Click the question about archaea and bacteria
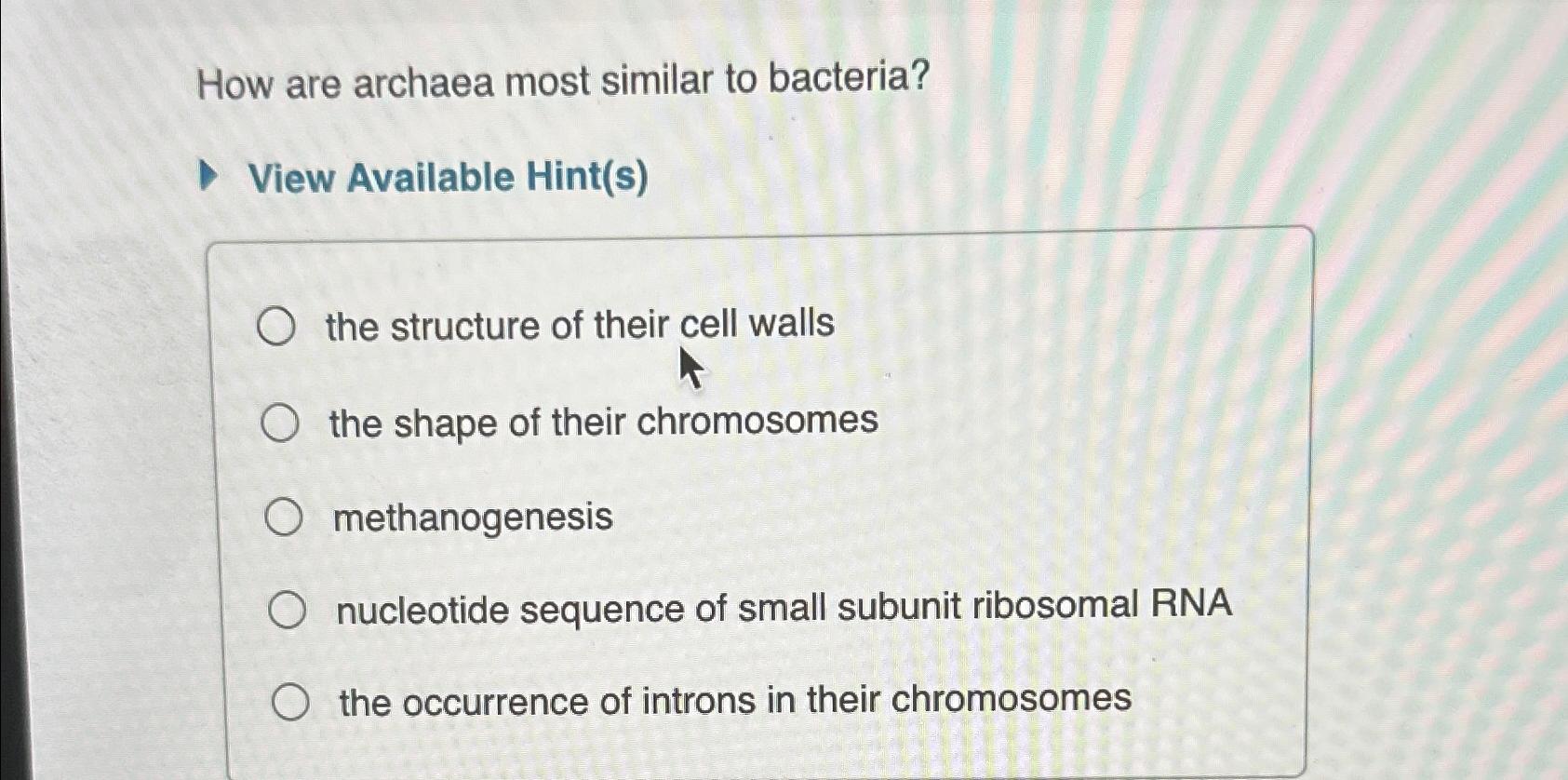This screenshot has width=1568, height=780. pyautogui.click(x=562, y=82)
